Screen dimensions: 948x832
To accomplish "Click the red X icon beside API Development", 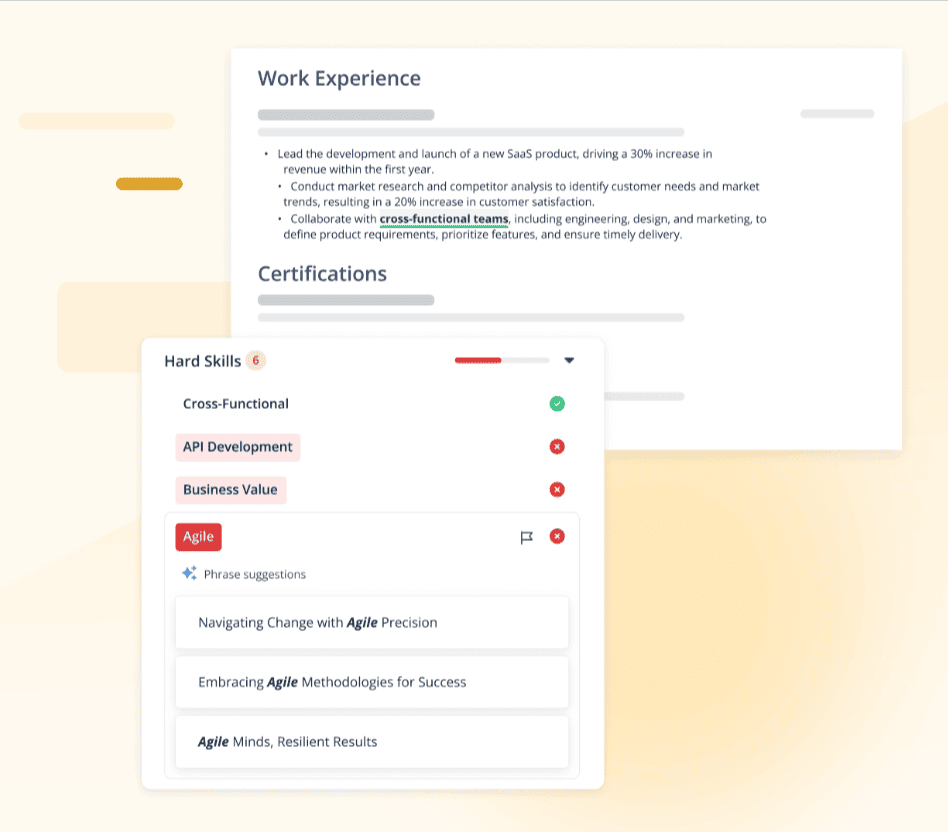I will click(557, 447).
